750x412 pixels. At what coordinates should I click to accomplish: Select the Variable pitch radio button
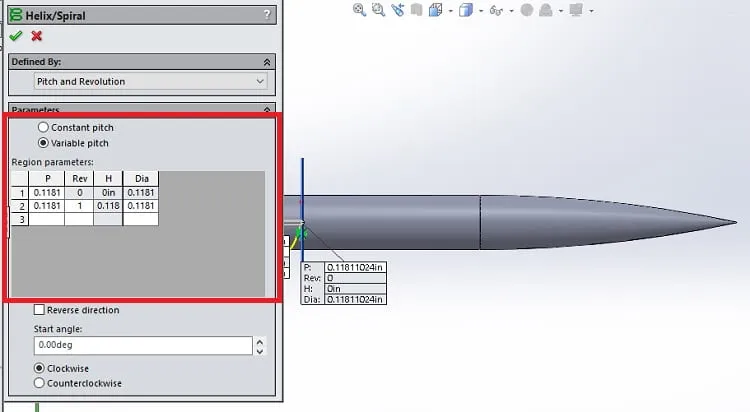coord(43,143)
